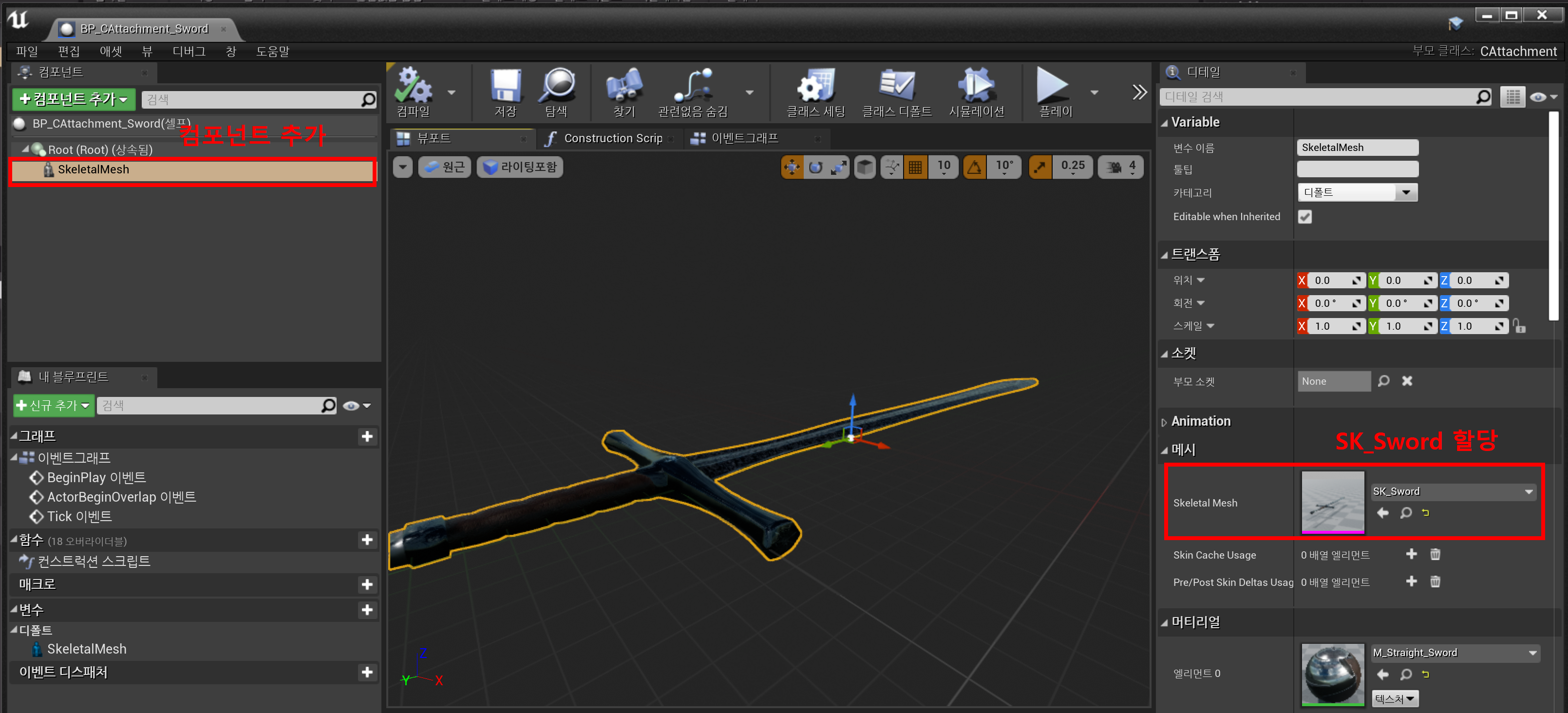The image size is (1568, 713).
Task: Open the 디버그 (Debug) menu
Action: coord(189,52)
